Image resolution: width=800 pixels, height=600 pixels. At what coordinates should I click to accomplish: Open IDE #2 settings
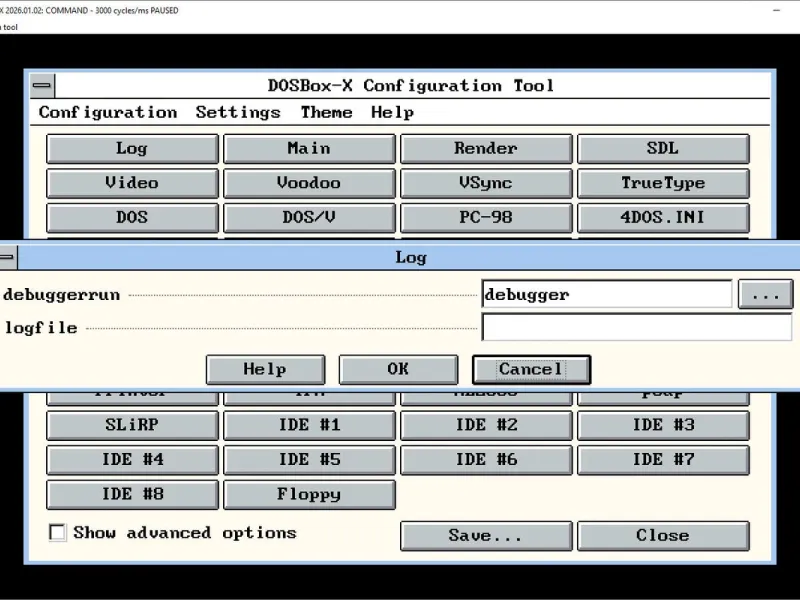click(x=486, y=425)
